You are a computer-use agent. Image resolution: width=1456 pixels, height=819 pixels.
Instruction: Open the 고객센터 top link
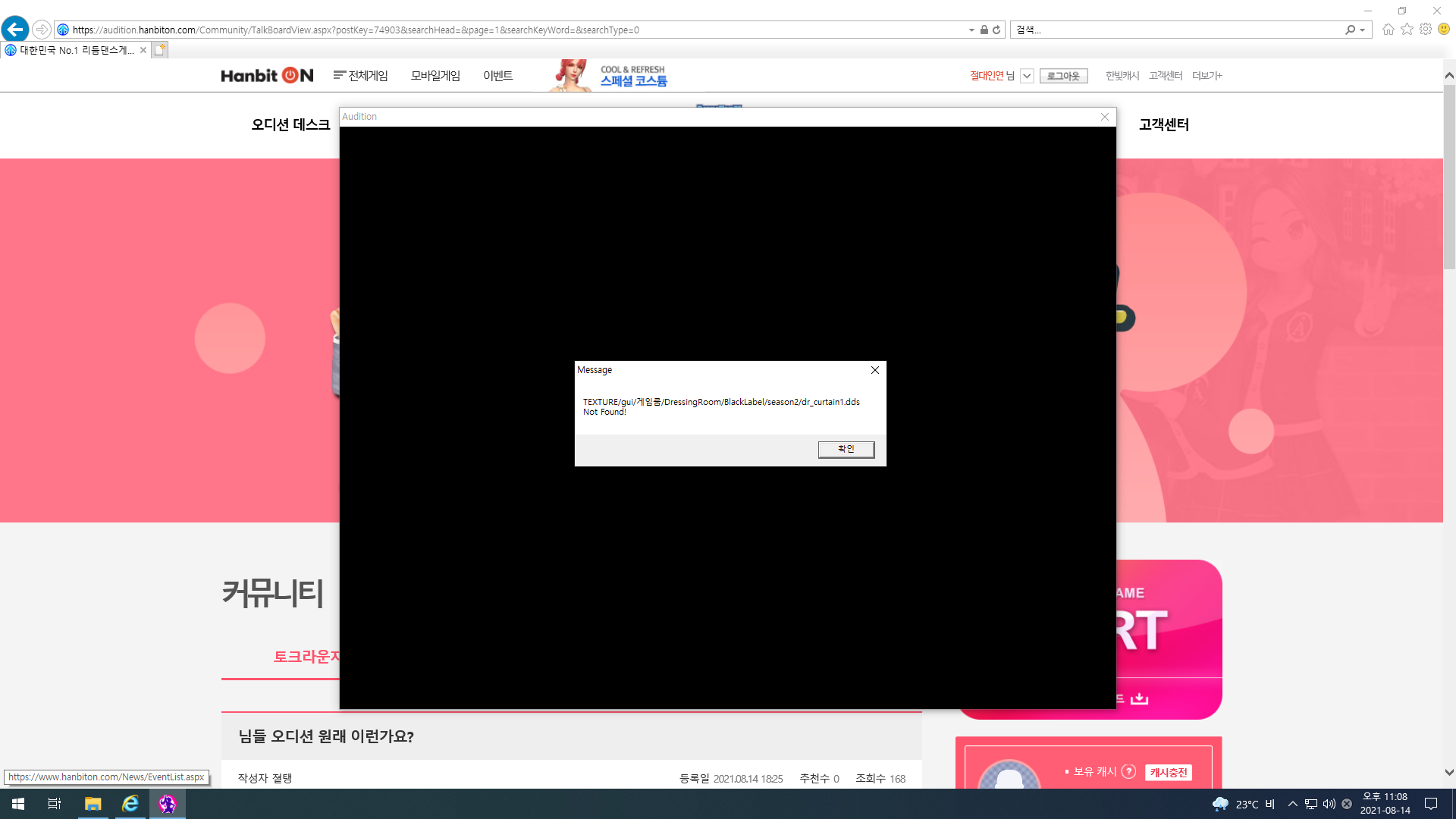tap(1166, 76)
